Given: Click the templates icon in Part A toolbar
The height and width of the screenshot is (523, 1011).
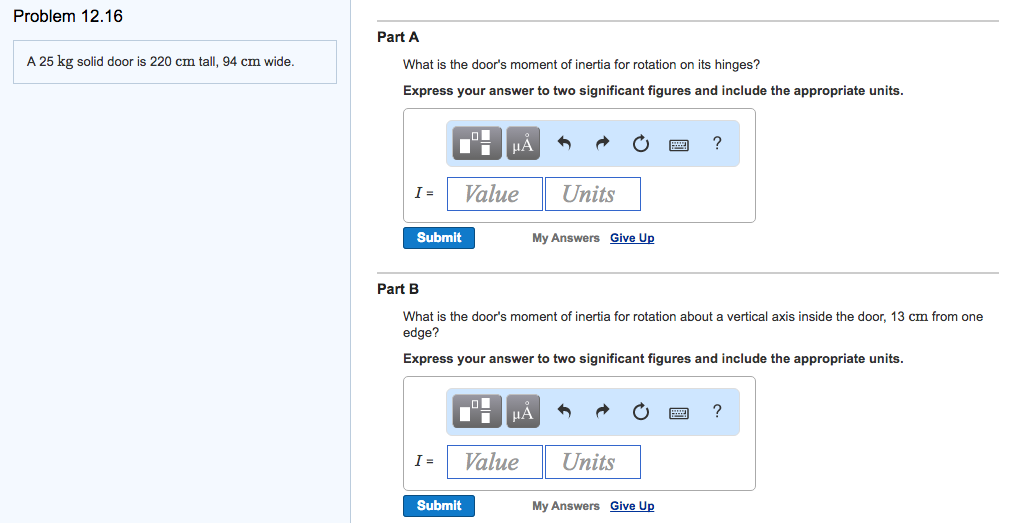Looking at the screenshot, I should point(477,144).
